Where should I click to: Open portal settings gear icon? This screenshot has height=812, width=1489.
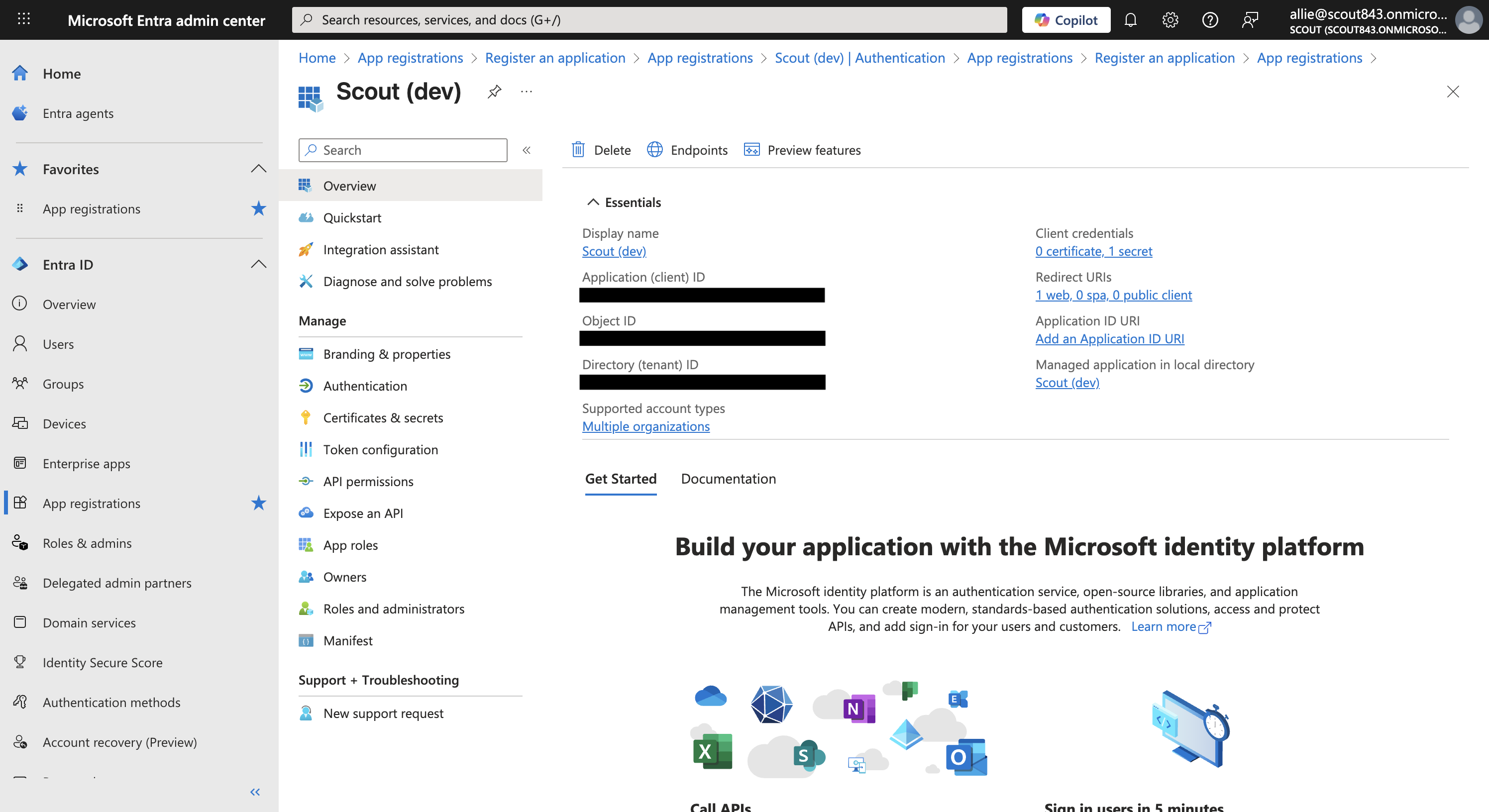pos(1170,20)
